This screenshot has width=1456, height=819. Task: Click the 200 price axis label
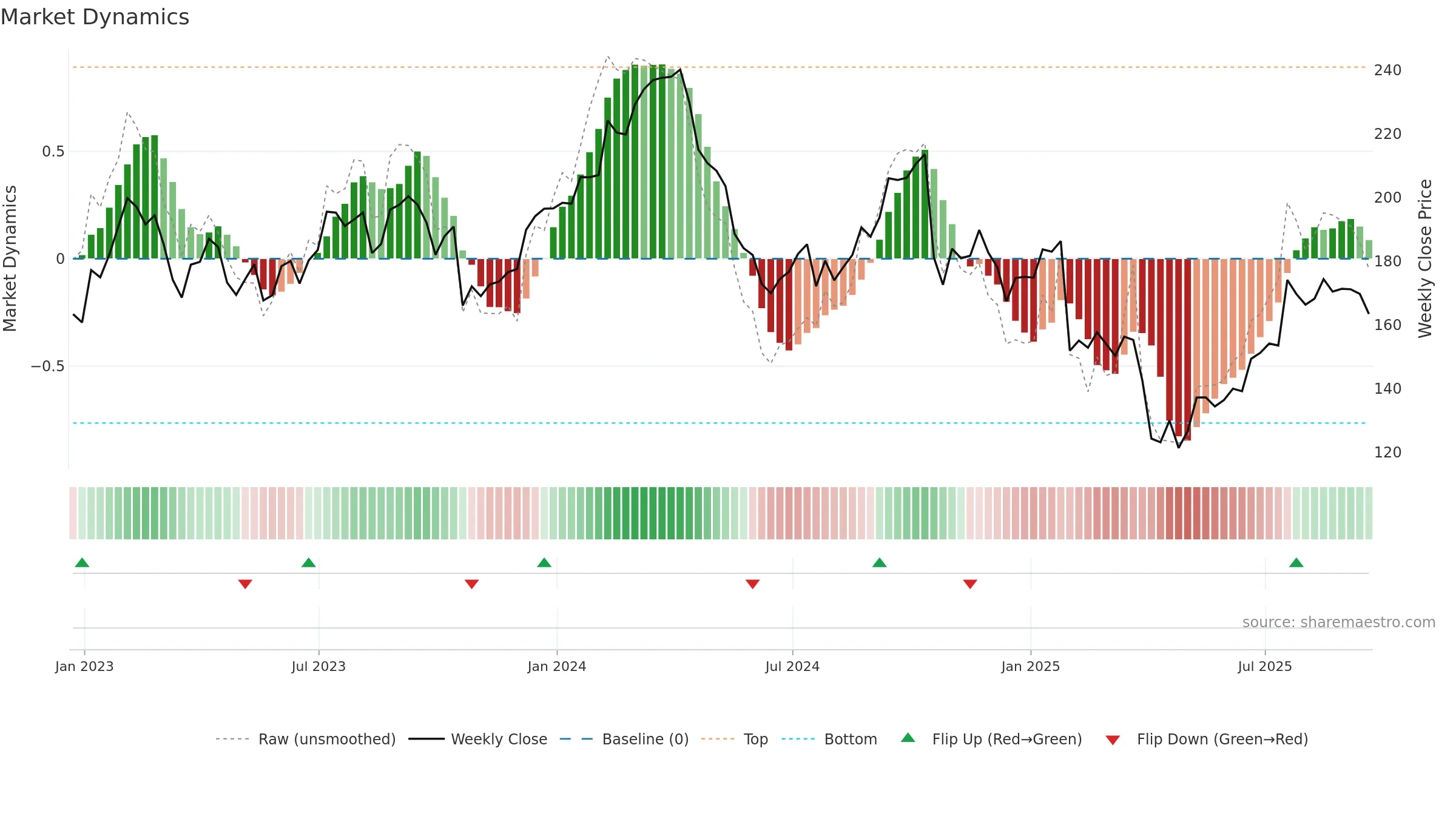pyautogui.click(x=1388, y=198)
